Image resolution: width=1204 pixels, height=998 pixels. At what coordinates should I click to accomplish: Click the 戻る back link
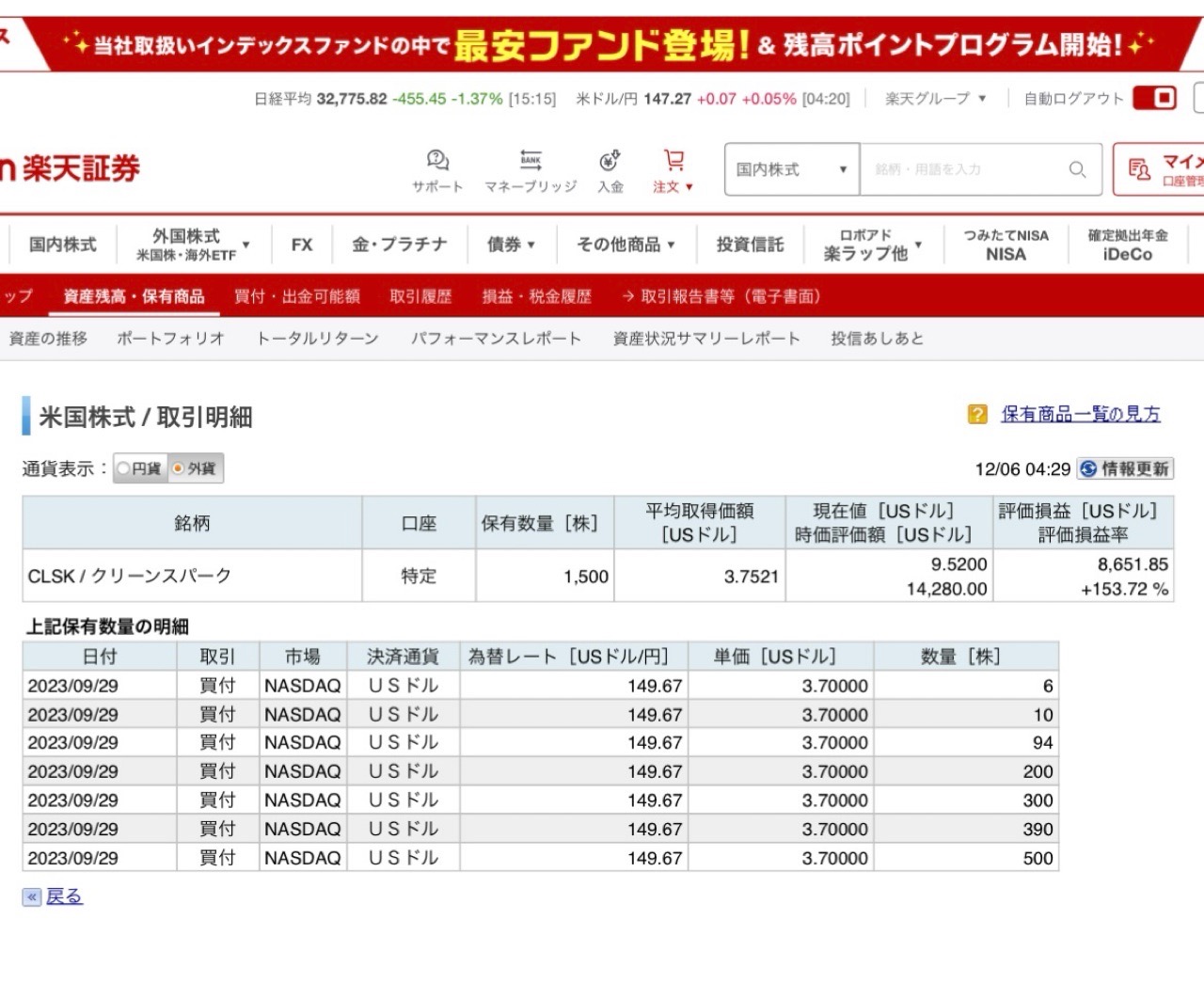pyautogui.click(x=64, y=896)
